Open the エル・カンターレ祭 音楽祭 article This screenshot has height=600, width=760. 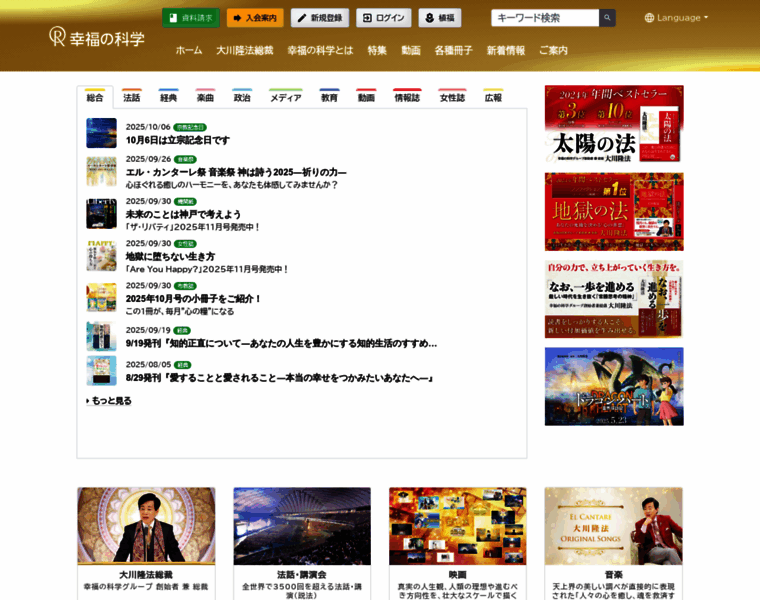[236, 172]
